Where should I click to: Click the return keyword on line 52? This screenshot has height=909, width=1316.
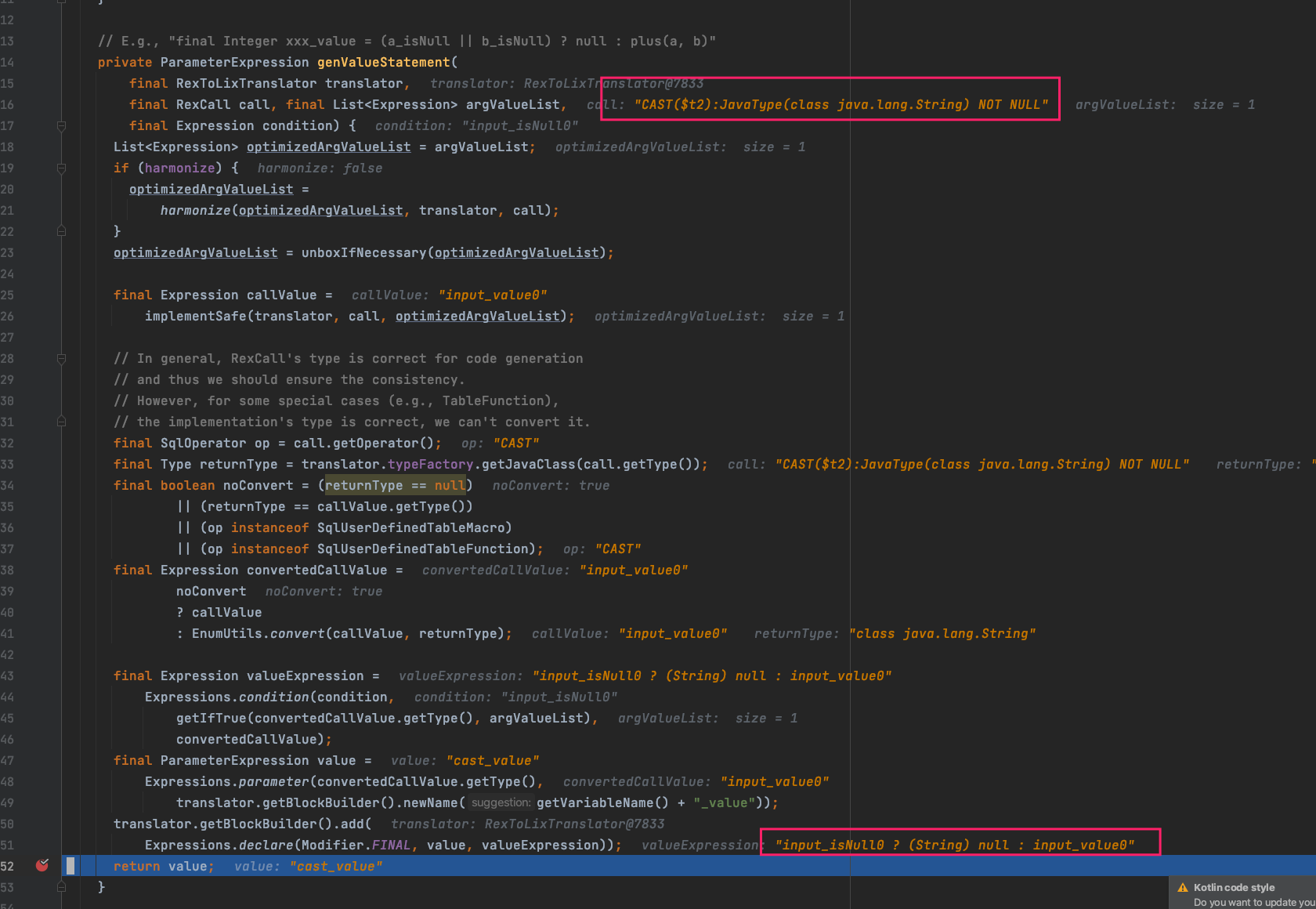[137, 866]
